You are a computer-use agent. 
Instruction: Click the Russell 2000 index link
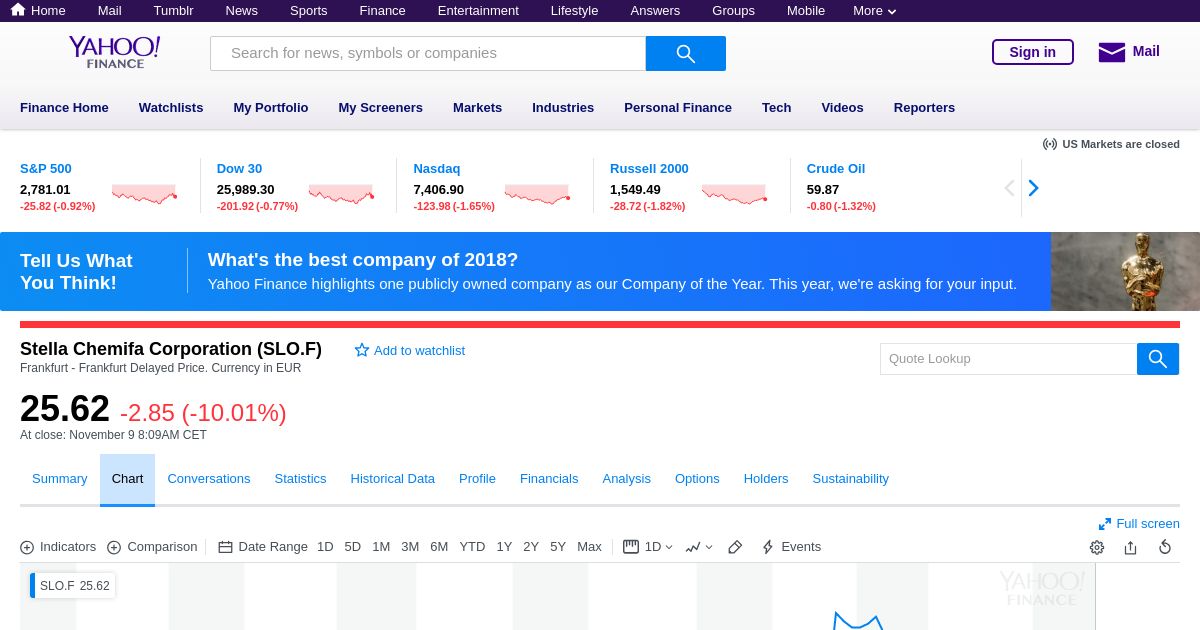(649, 168)
